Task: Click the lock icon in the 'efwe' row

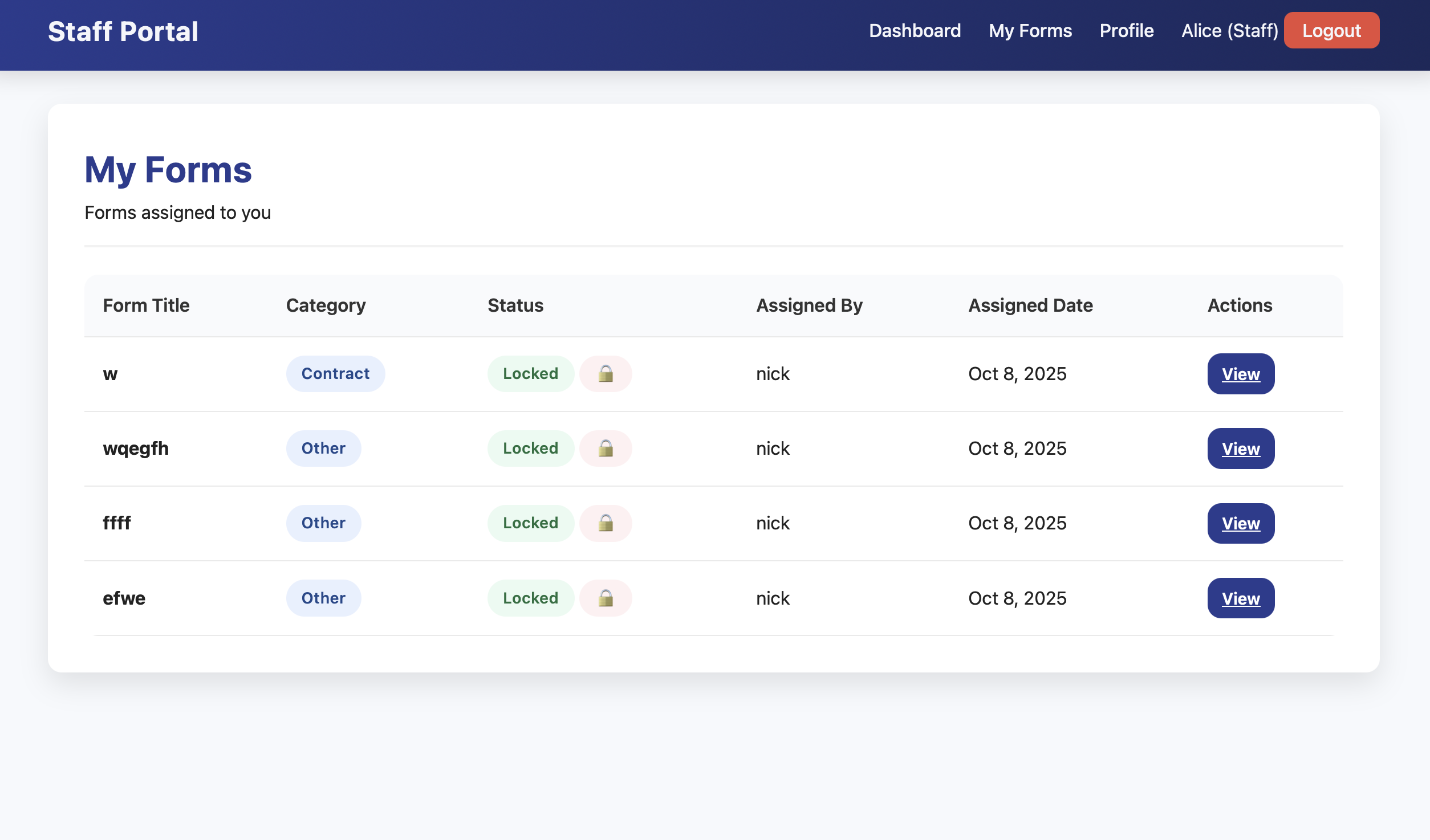Action: 606,598
